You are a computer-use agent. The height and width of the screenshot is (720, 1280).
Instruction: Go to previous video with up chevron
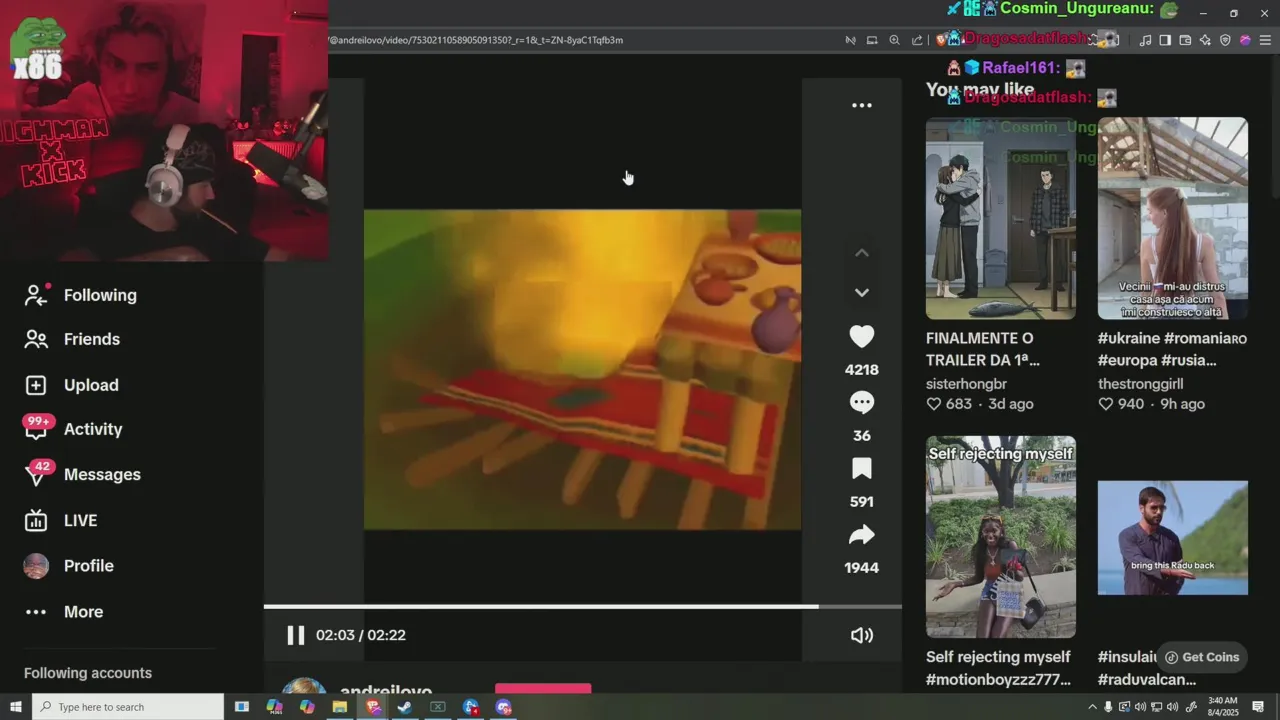coord(861,253)
